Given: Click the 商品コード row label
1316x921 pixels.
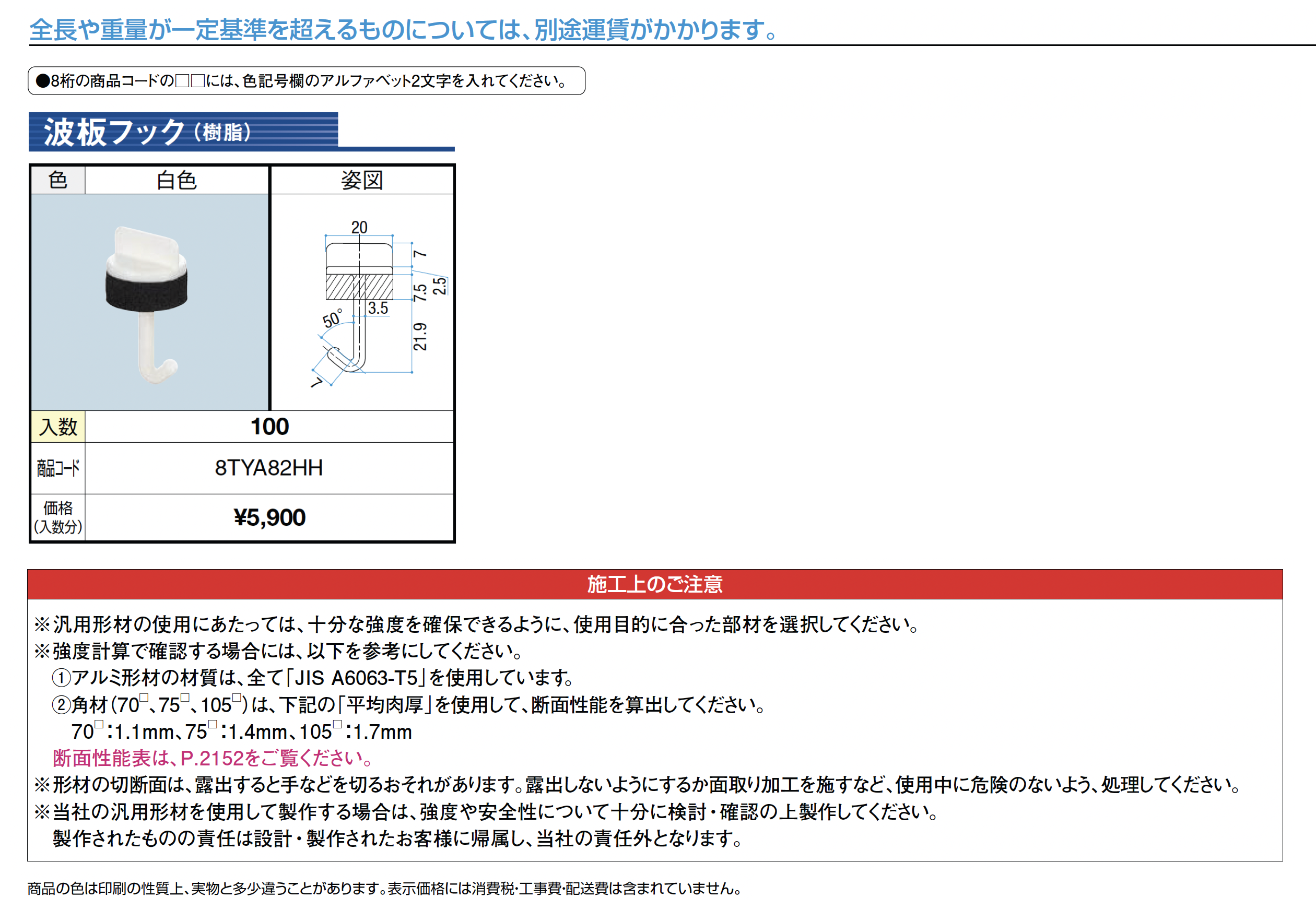Looking at the screenshot, I should 58,468.
